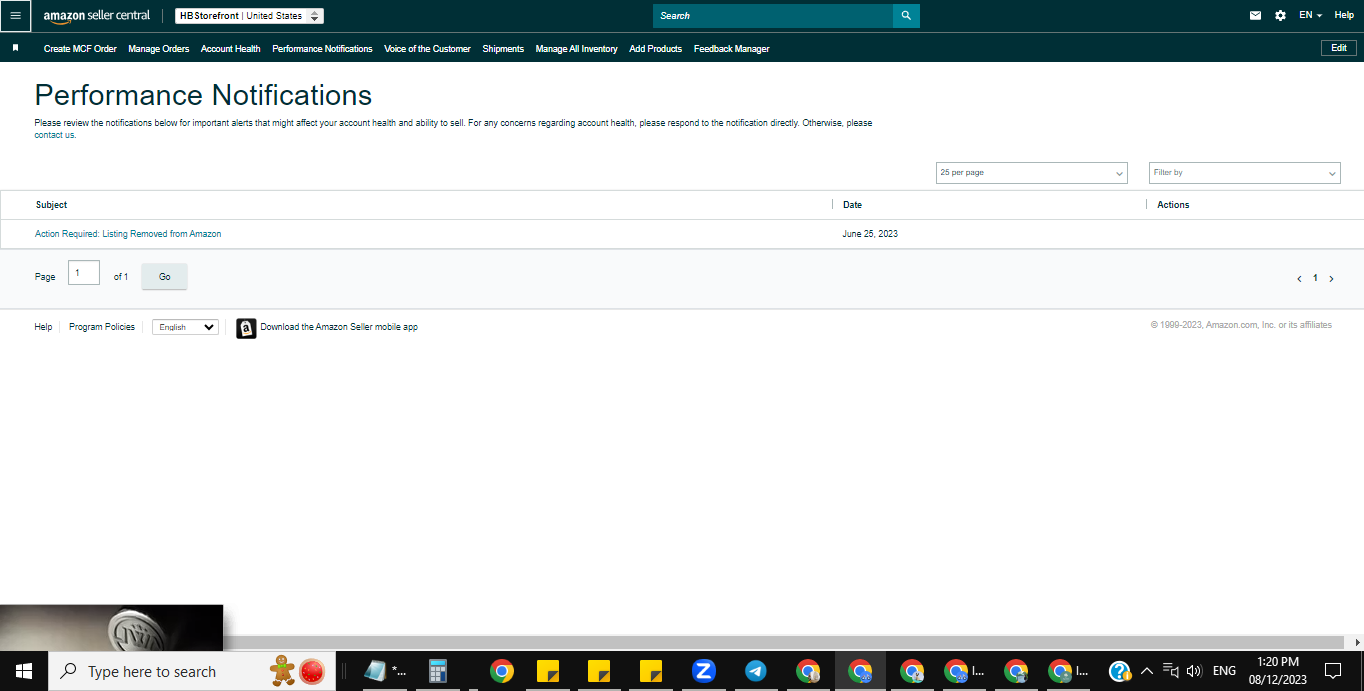Viewport: 1364px width, 691px height.
Task: Expand the 25 per page dropdown
Action: [1031, 173]
